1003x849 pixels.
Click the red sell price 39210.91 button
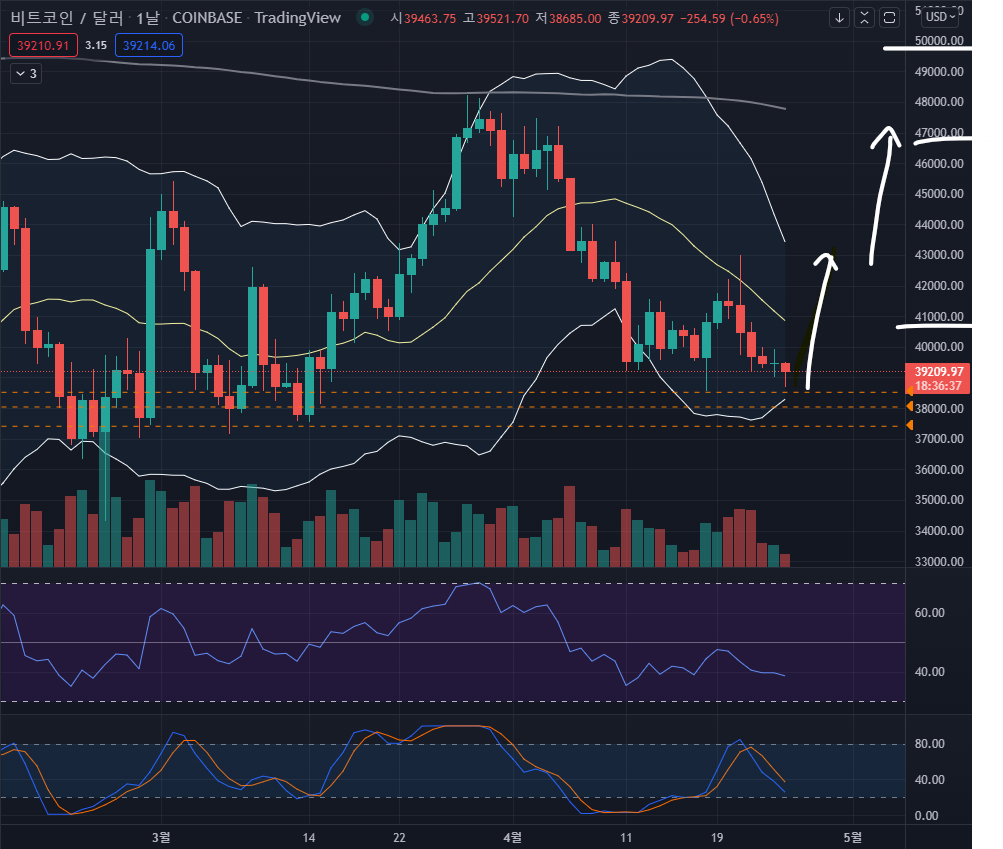click(x=43, y=45)
